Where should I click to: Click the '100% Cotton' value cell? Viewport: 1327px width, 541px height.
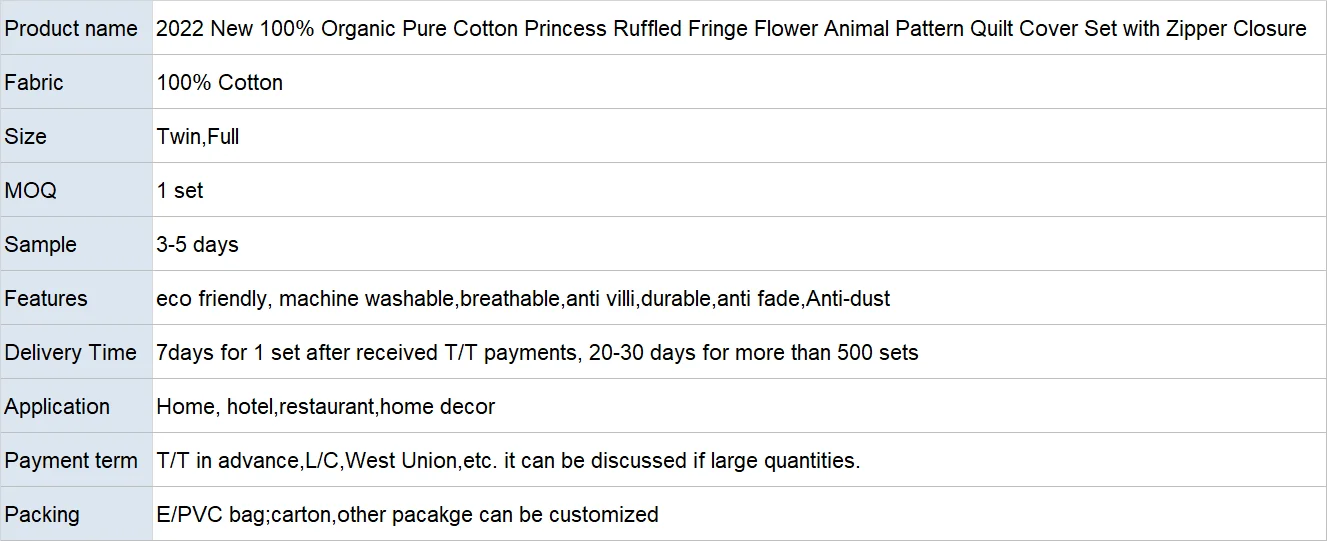pyautogui.click(x=739, y=82)
